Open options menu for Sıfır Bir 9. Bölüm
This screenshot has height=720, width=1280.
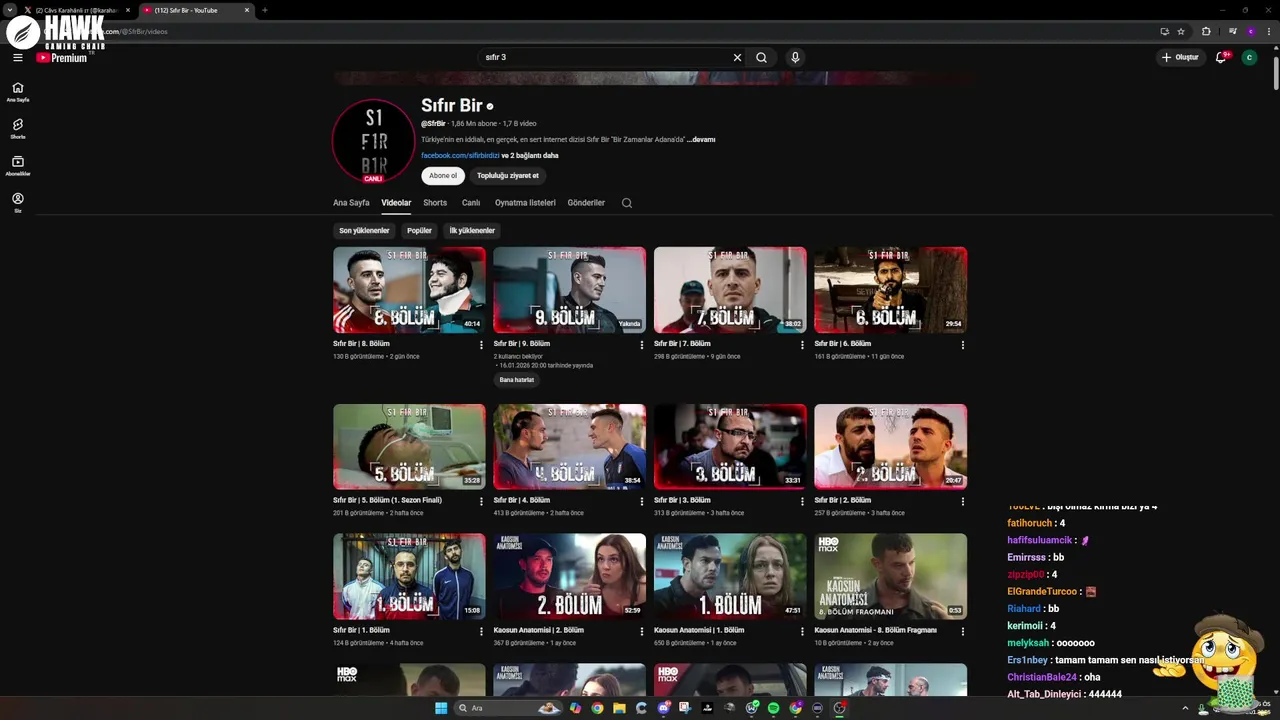[642, 345]
